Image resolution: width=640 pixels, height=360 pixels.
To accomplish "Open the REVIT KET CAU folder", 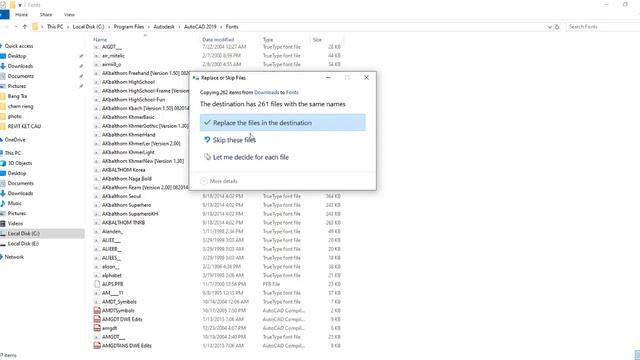I will (x=24, y=126).
